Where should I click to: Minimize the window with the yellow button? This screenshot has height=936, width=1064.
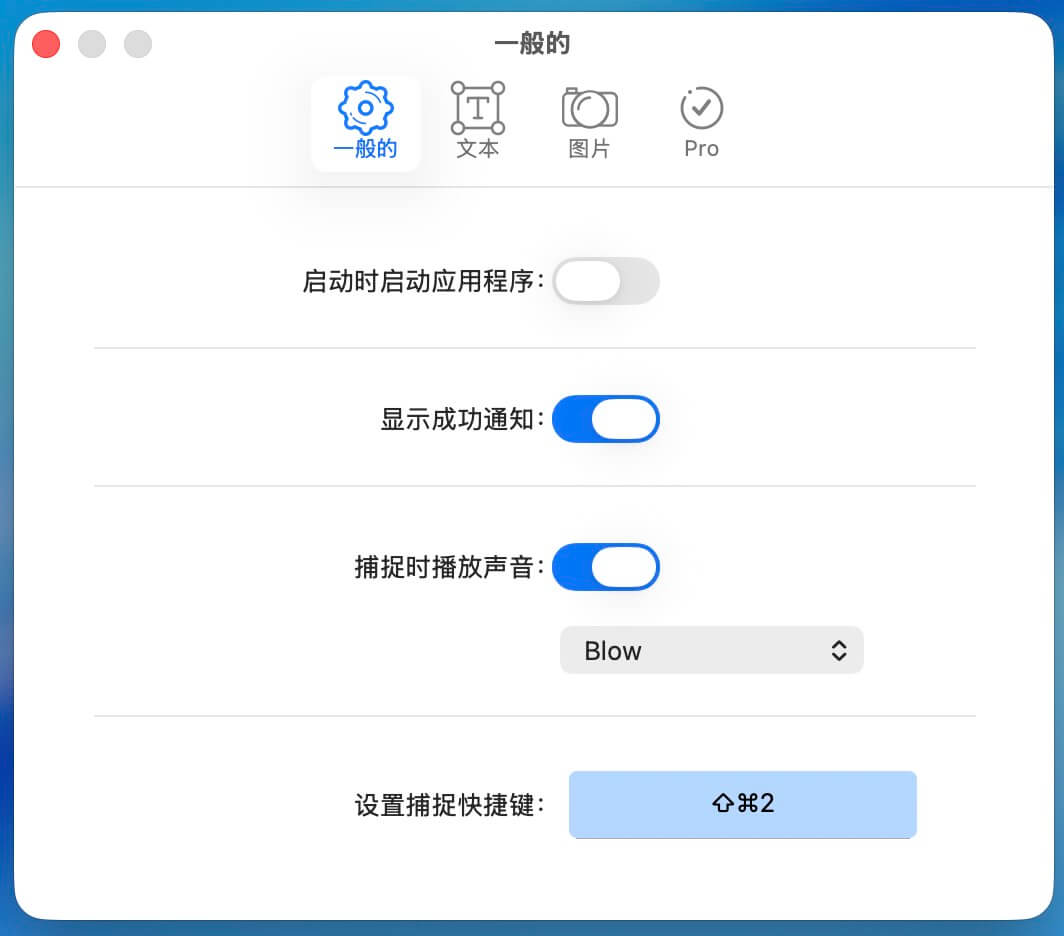point(92,44)
